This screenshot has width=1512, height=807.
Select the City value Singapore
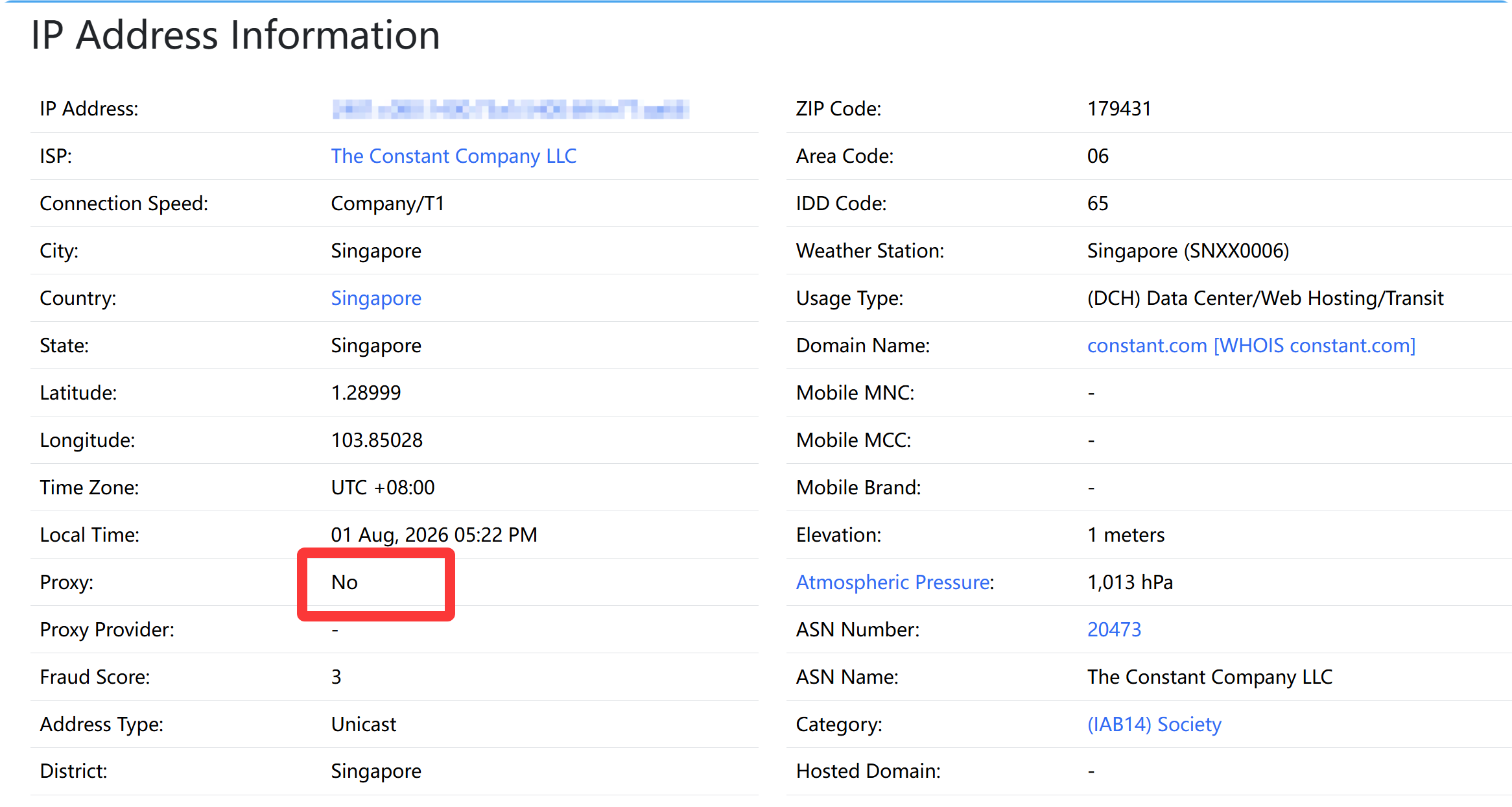(376, 251)
